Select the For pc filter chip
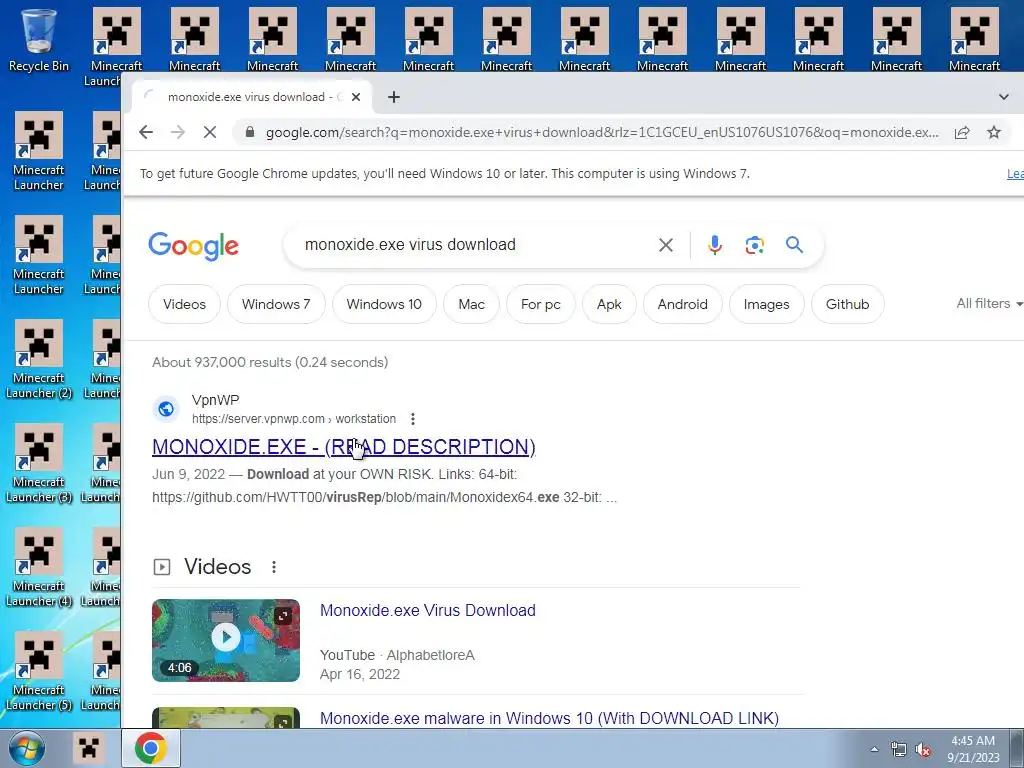1024x768 pixels. (x=541, y=304)
